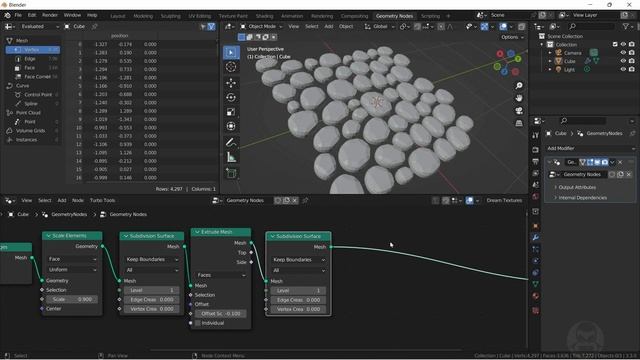Open the Face domain dropdown on Scale Elements

72,259
